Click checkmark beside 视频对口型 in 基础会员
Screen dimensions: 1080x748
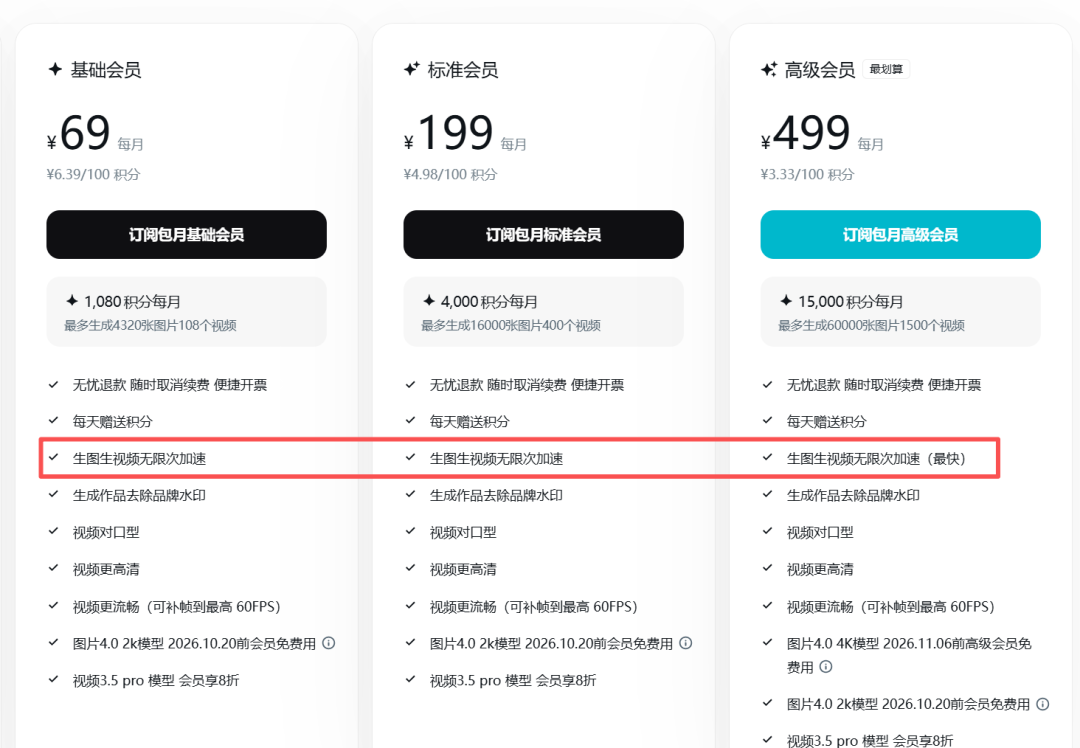pos(53,532)
